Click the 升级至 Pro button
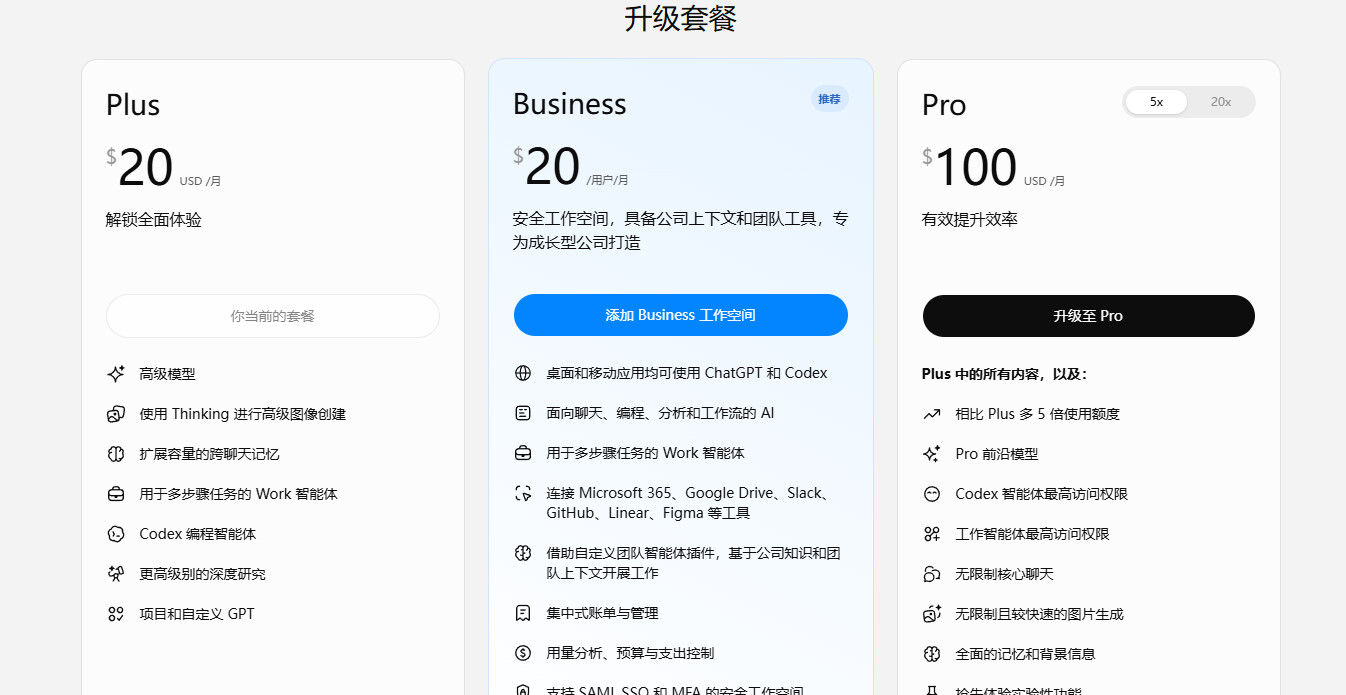This screenshot has width=1346, height=695. point(1088,316)
